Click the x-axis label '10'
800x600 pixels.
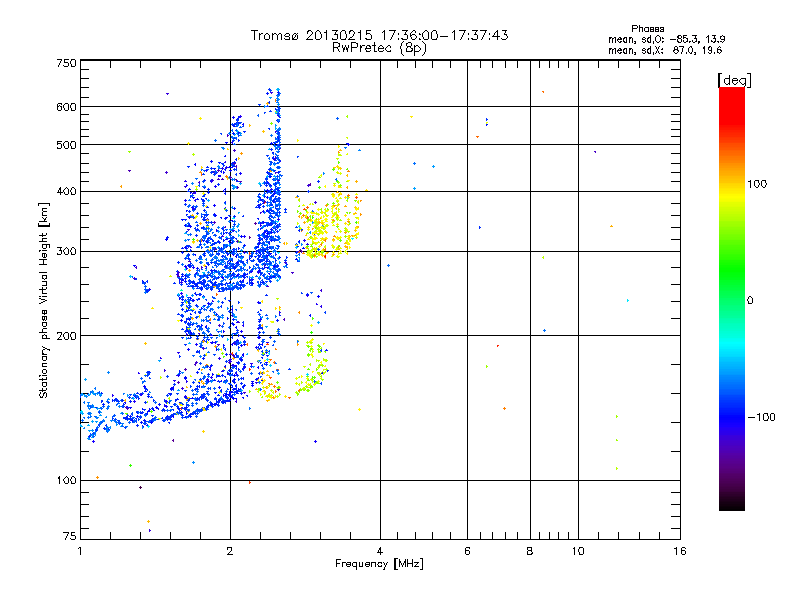pos(578,551)
